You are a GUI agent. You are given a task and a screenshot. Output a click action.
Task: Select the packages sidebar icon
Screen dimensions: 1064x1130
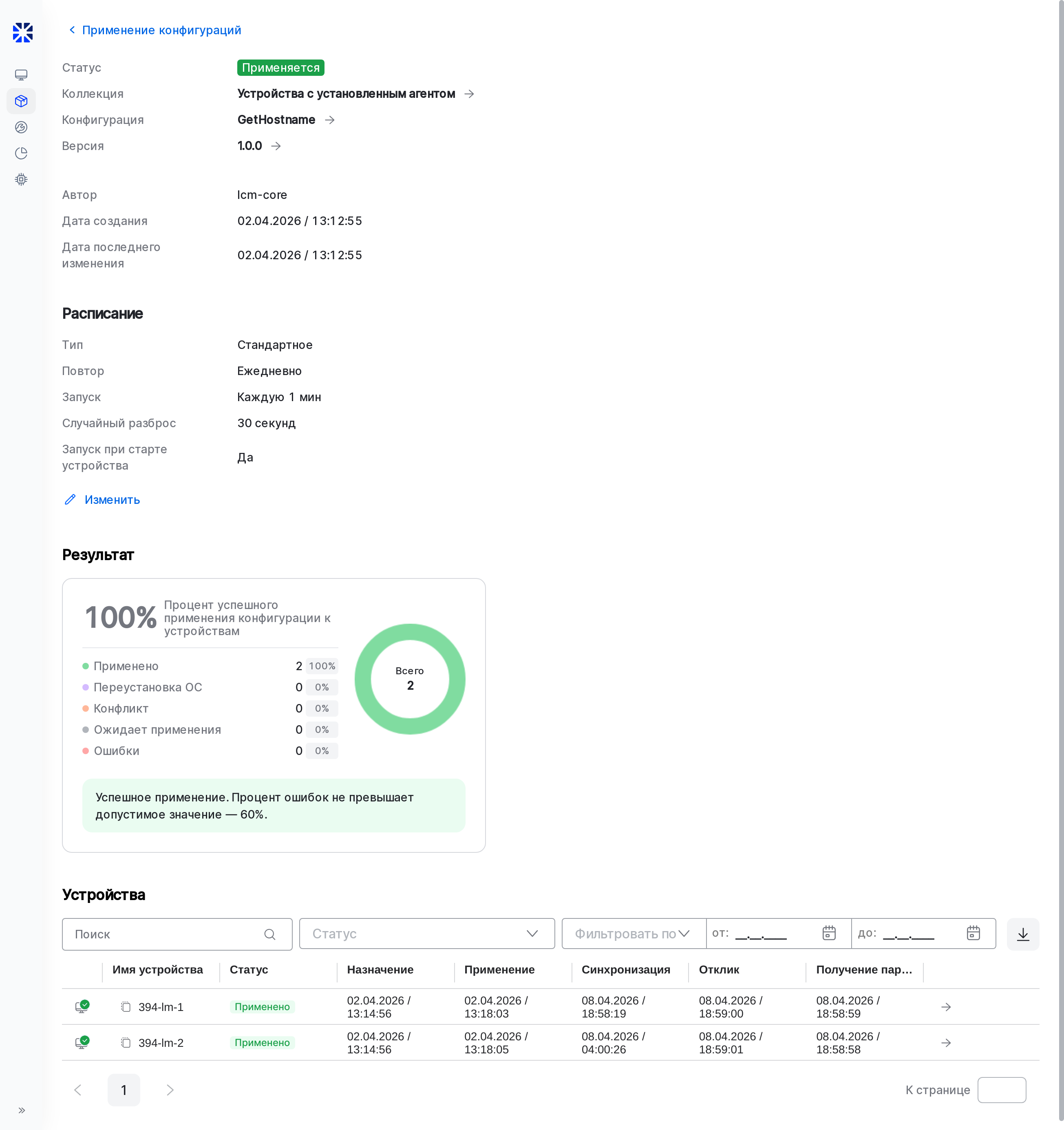(x=21, y=101)
